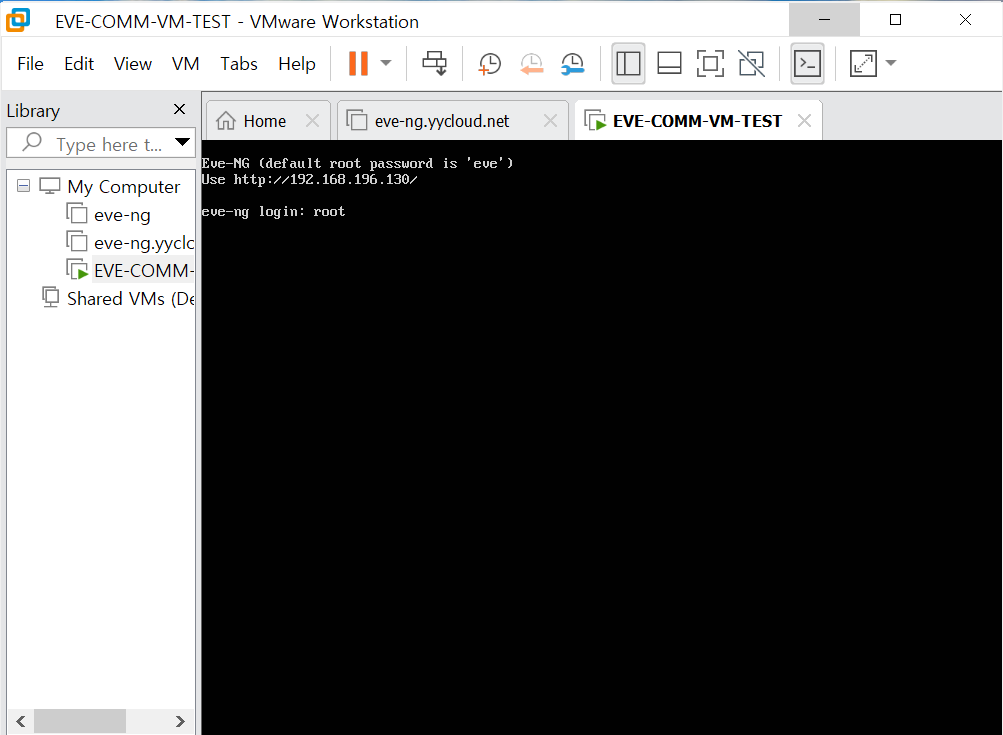
Task: Open the snapshot manager icon
Action: [573, 63]
